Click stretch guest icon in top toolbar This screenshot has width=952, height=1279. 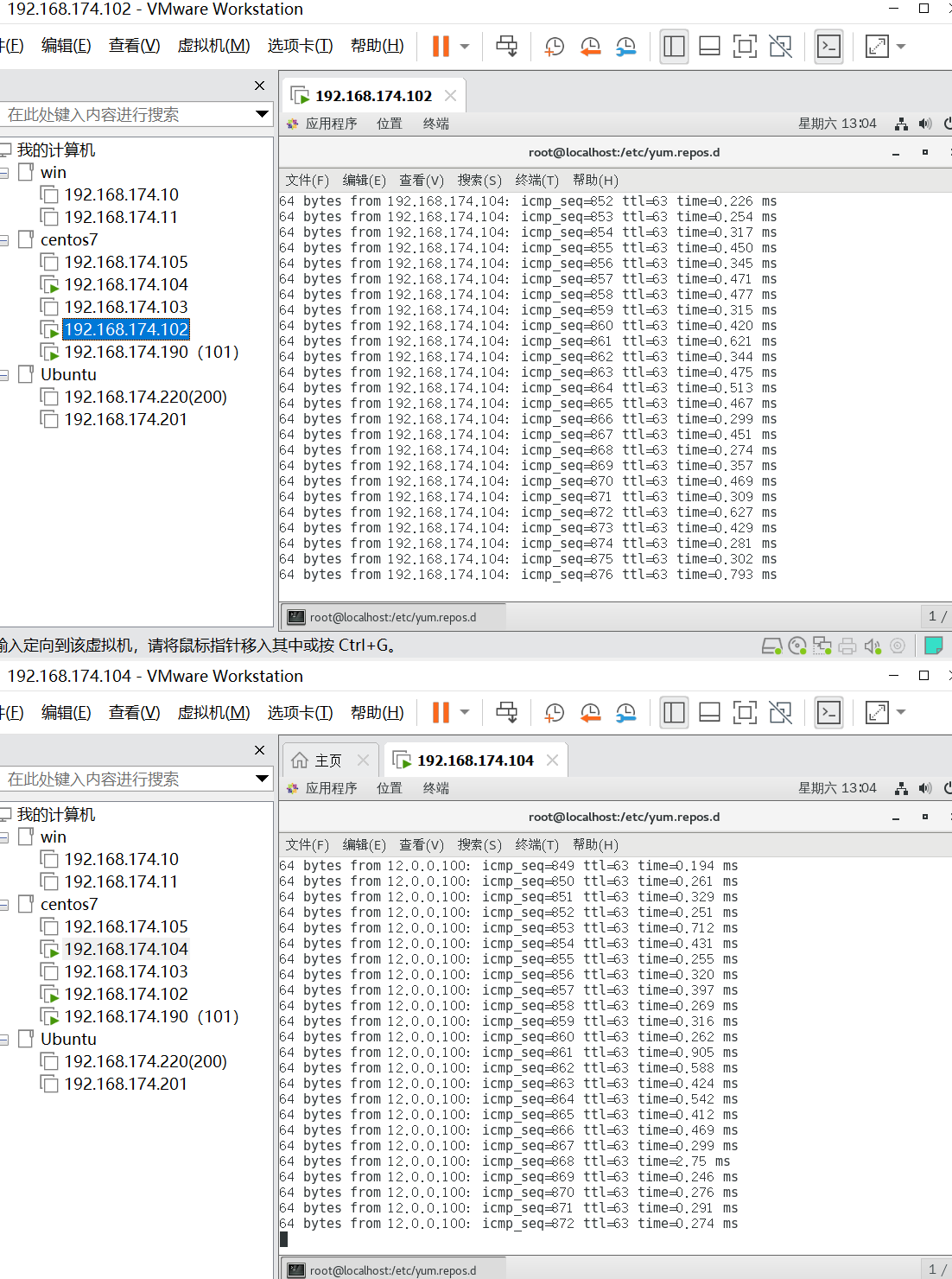(877, 46)
